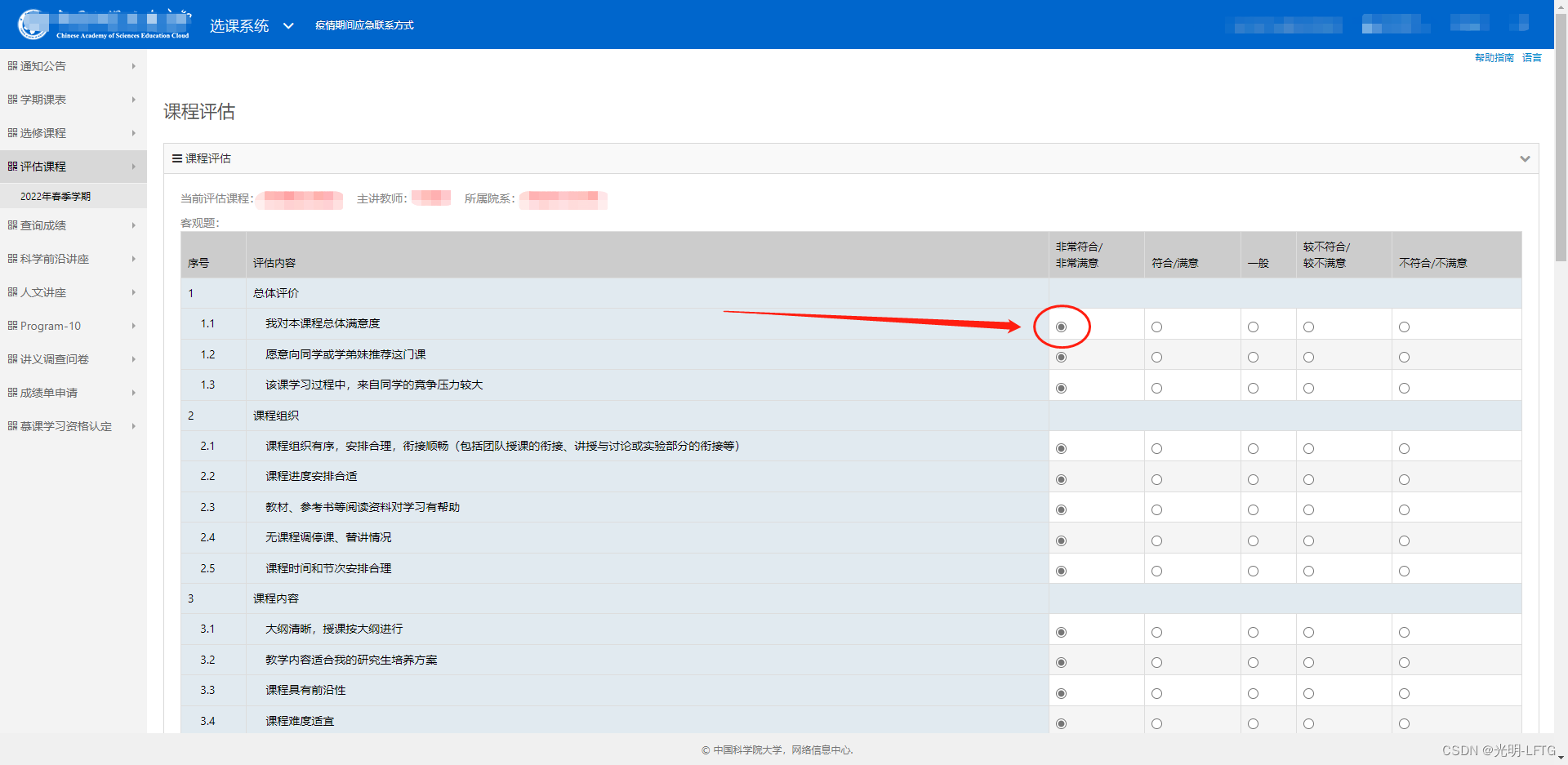Click the 总体评价 section row

[x=851, y=293]
